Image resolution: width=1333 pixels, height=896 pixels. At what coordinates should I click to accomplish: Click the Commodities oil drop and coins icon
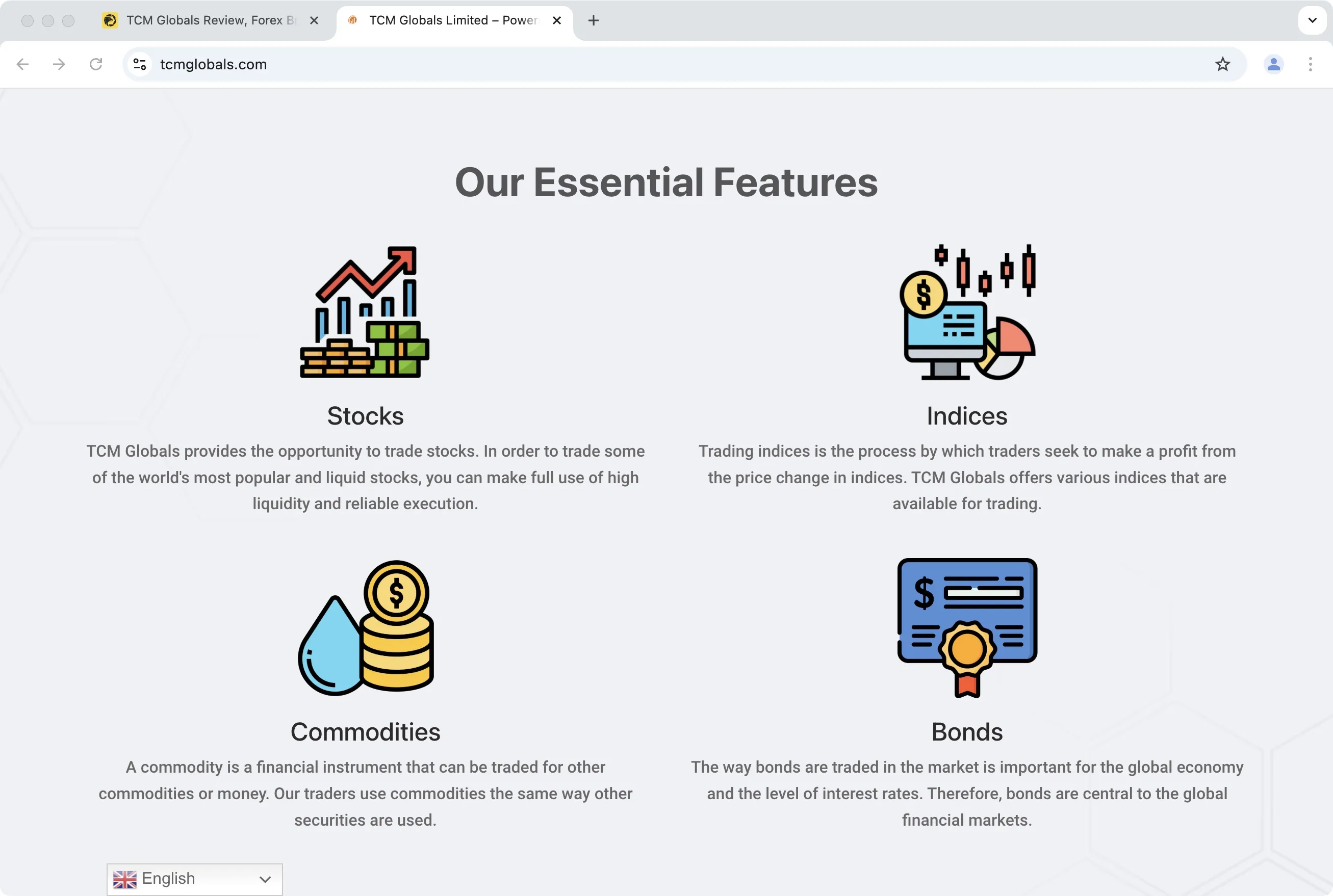pyautogui.click(x=366, y=628)
